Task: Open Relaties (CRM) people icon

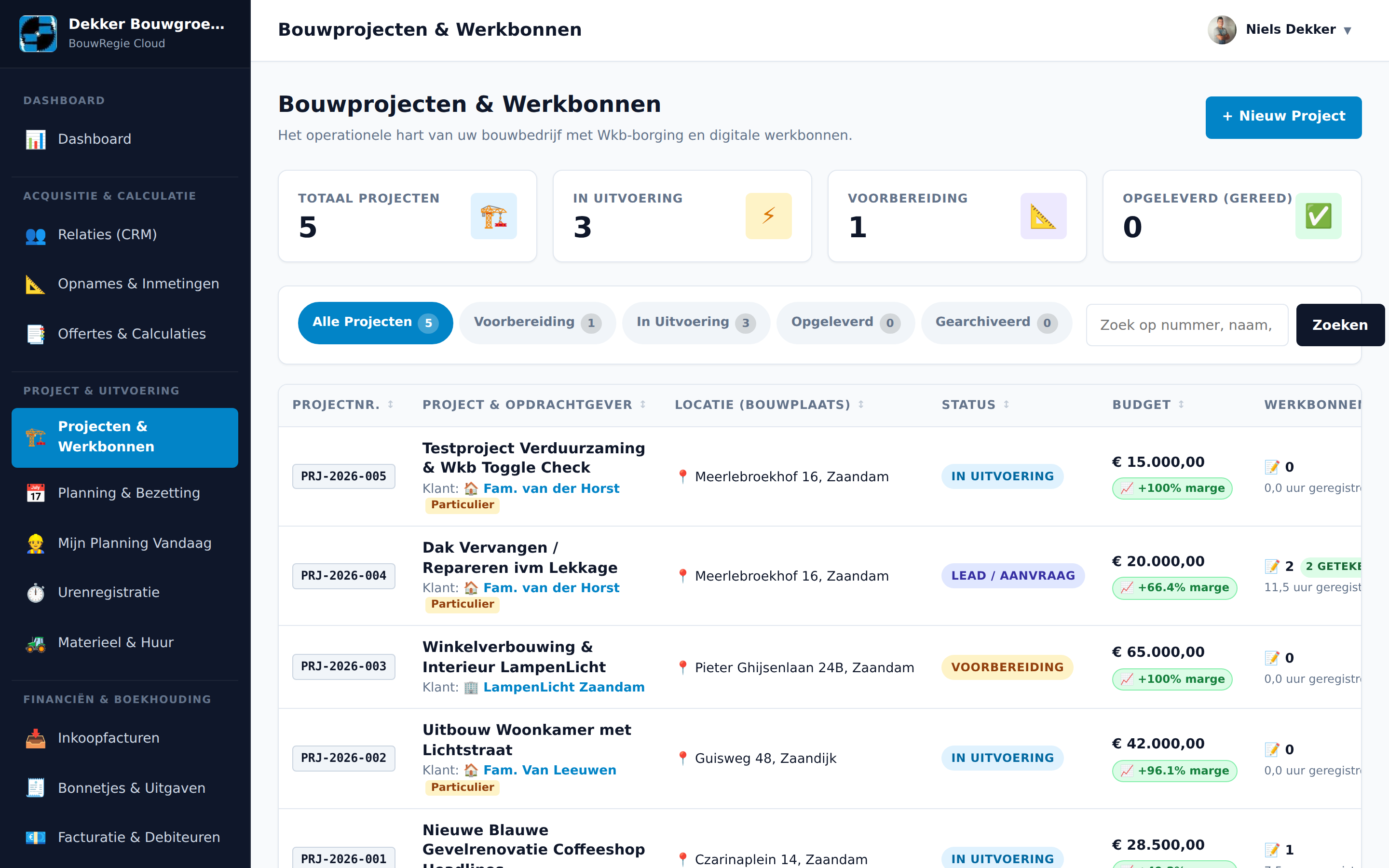Action: [x=36, y=235]
